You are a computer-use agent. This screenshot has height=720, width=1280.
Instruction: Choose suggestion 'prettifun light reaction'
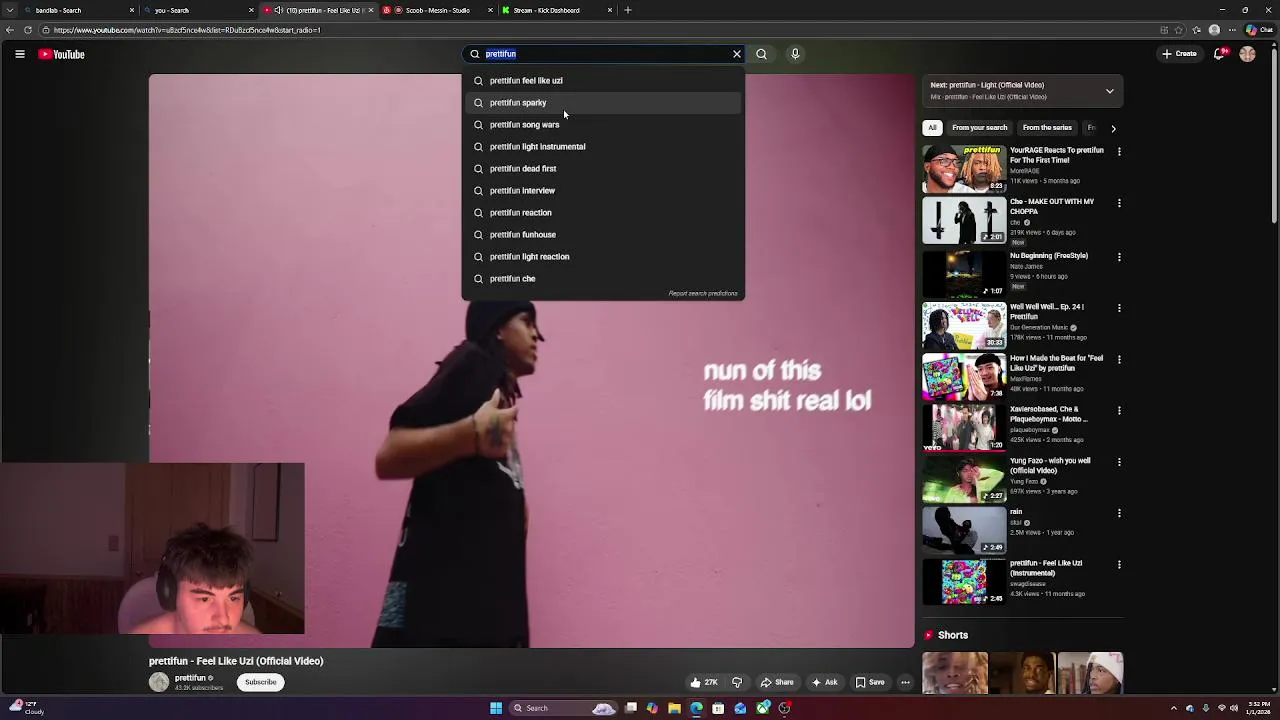[x=602, y=256]
